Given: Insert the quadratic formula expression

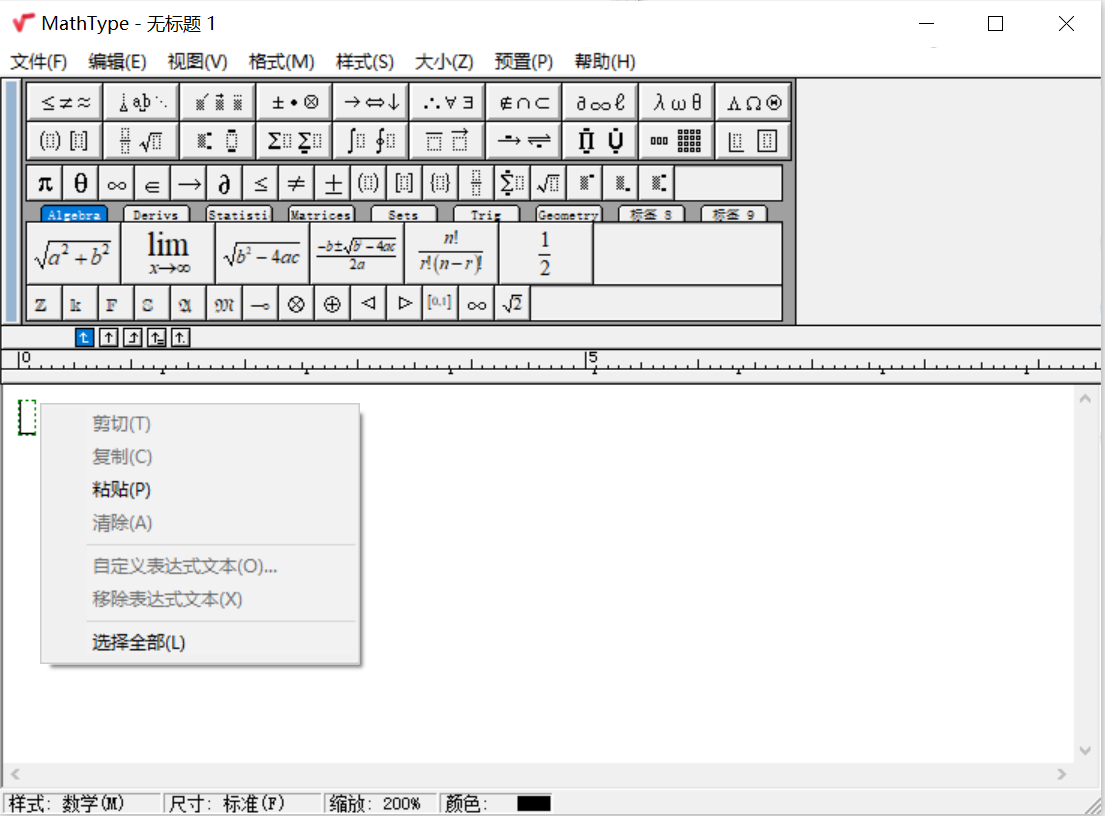Looking at the screenshot, I should tap(357, 254).
